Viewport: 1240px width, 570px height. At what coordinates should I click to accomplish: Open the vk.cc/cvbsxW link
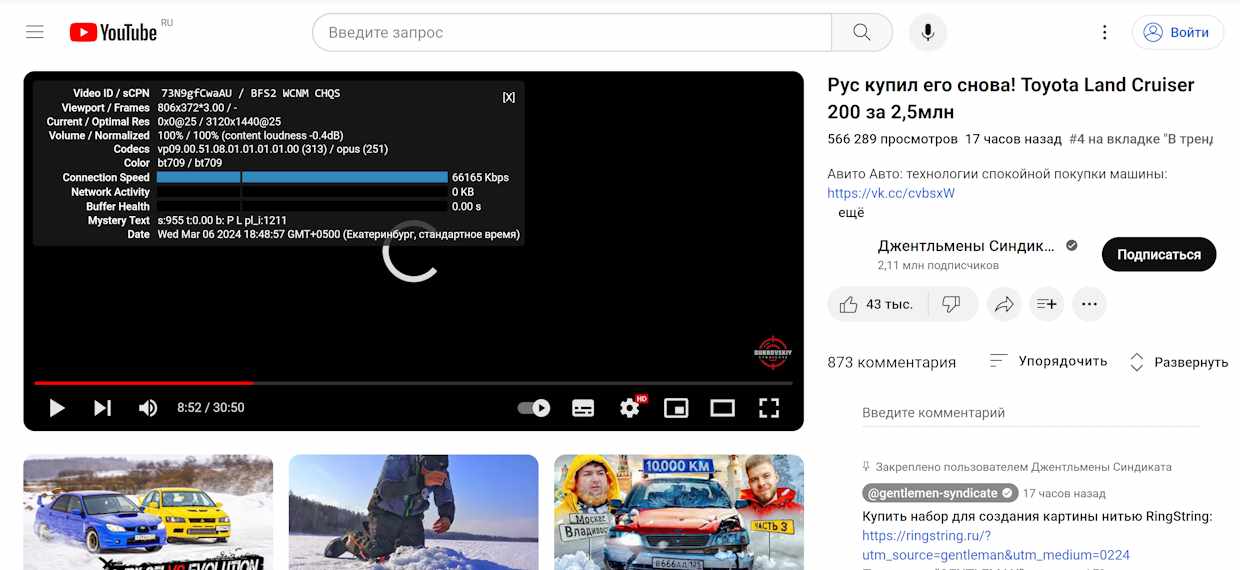click(x=891, y=193)
